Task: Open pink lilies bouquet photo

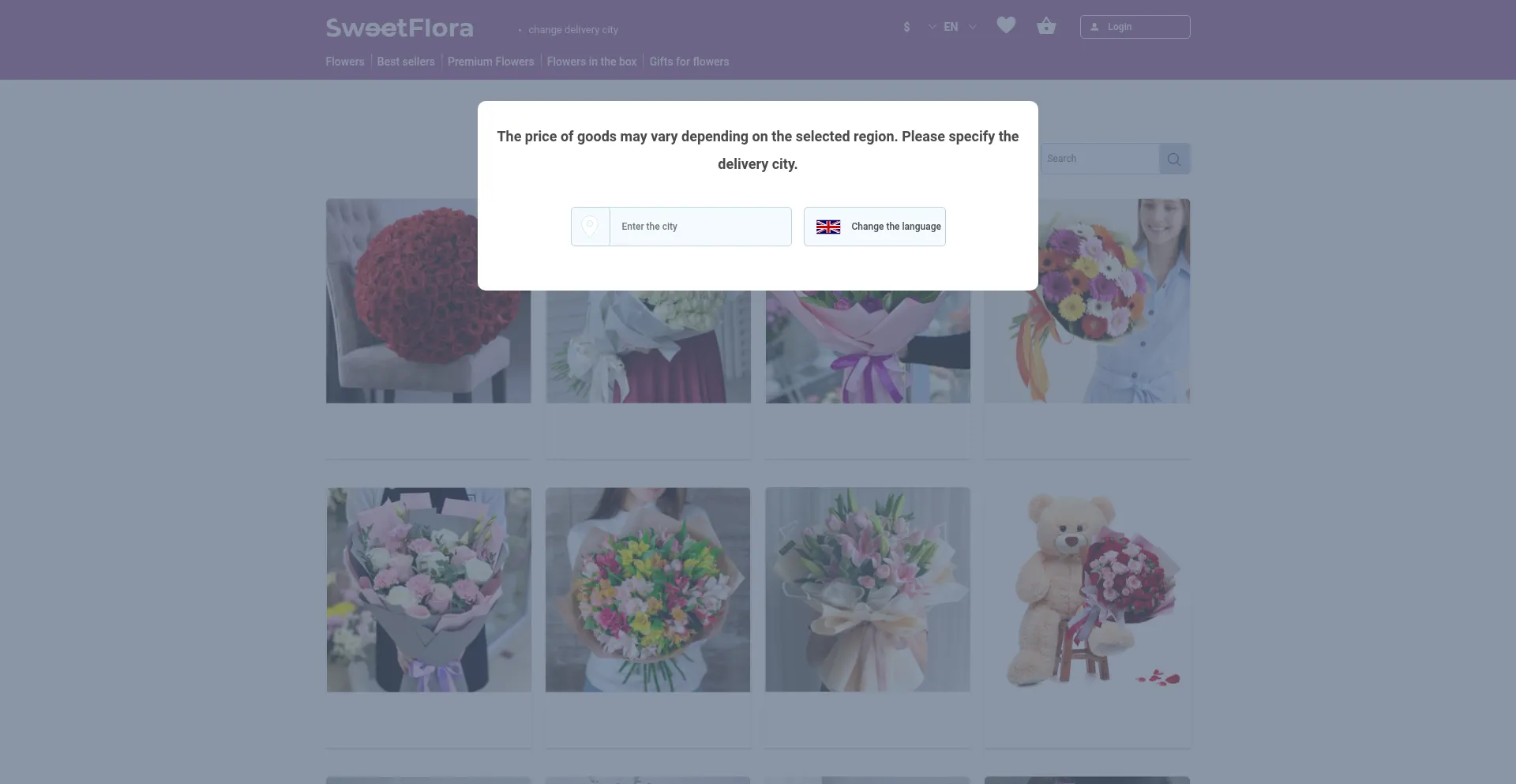Action: 868,590
